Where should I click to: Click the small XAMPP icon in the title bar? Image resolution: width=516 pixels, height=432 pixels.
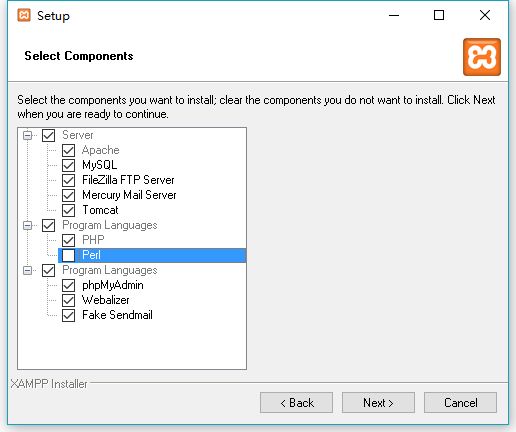tap(24, 15)
